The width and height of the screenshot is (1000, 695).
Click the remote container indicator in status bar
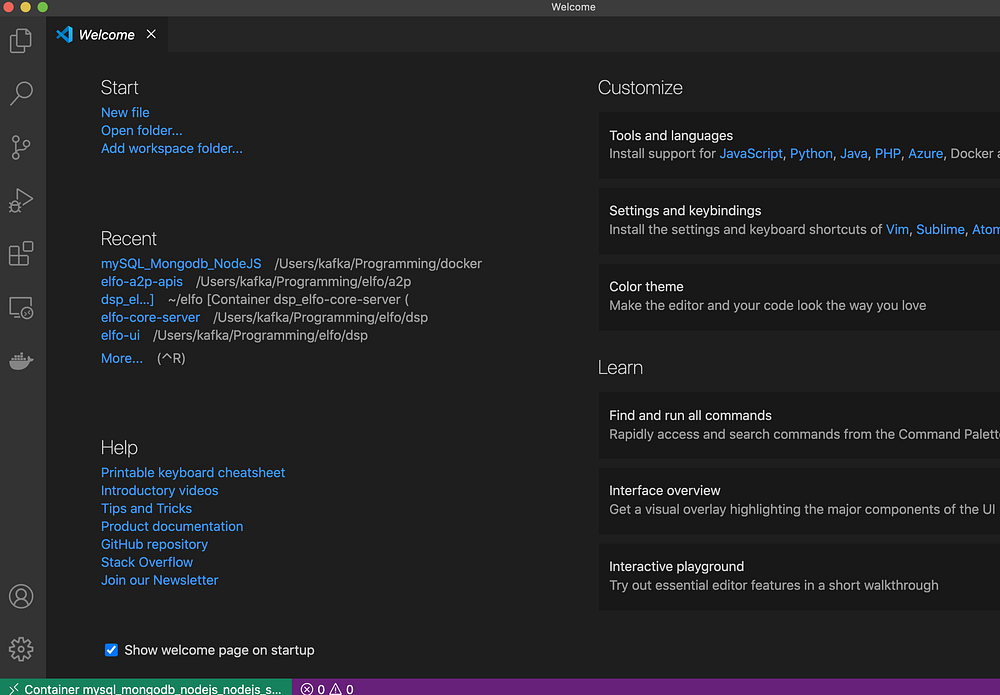[x=145, y=688]
